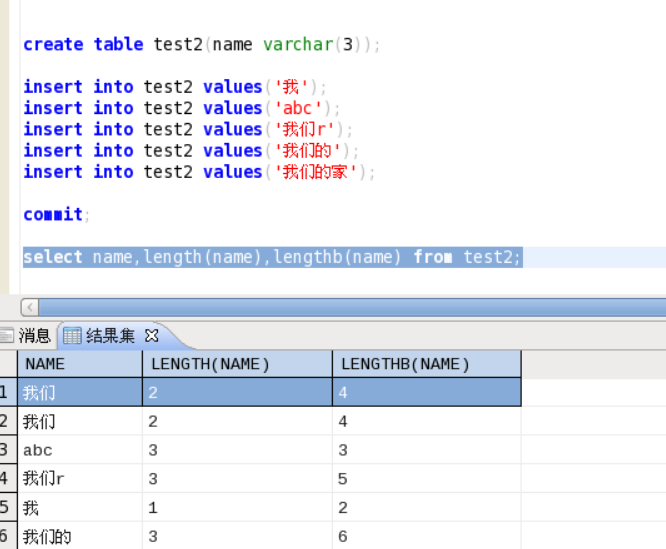Switch to the 消息 (Messages) tab
This screenshot has height=549, width=666.
click(x=34, y=336)
